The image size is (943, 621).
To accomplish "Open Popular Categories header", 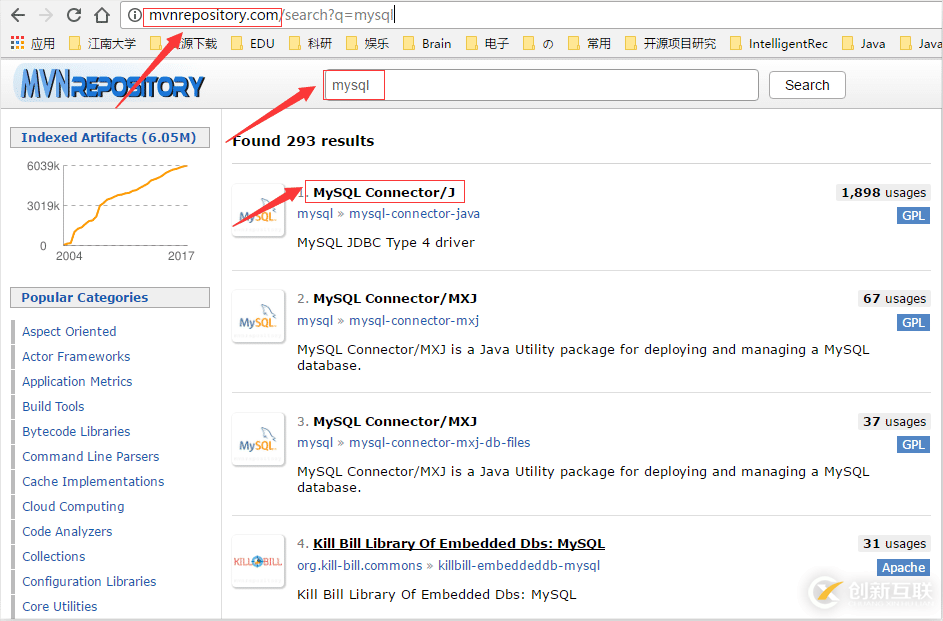I will point(109,298).
